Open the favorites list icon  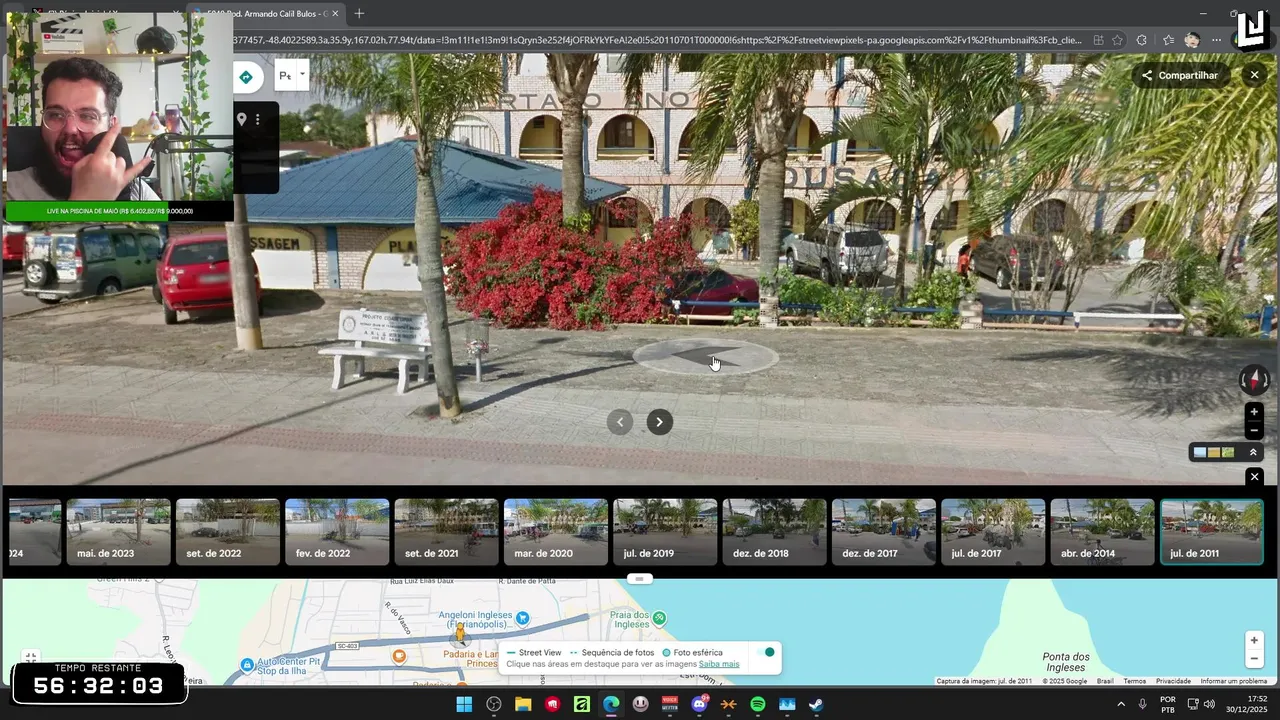click(x=1167, y=40)
